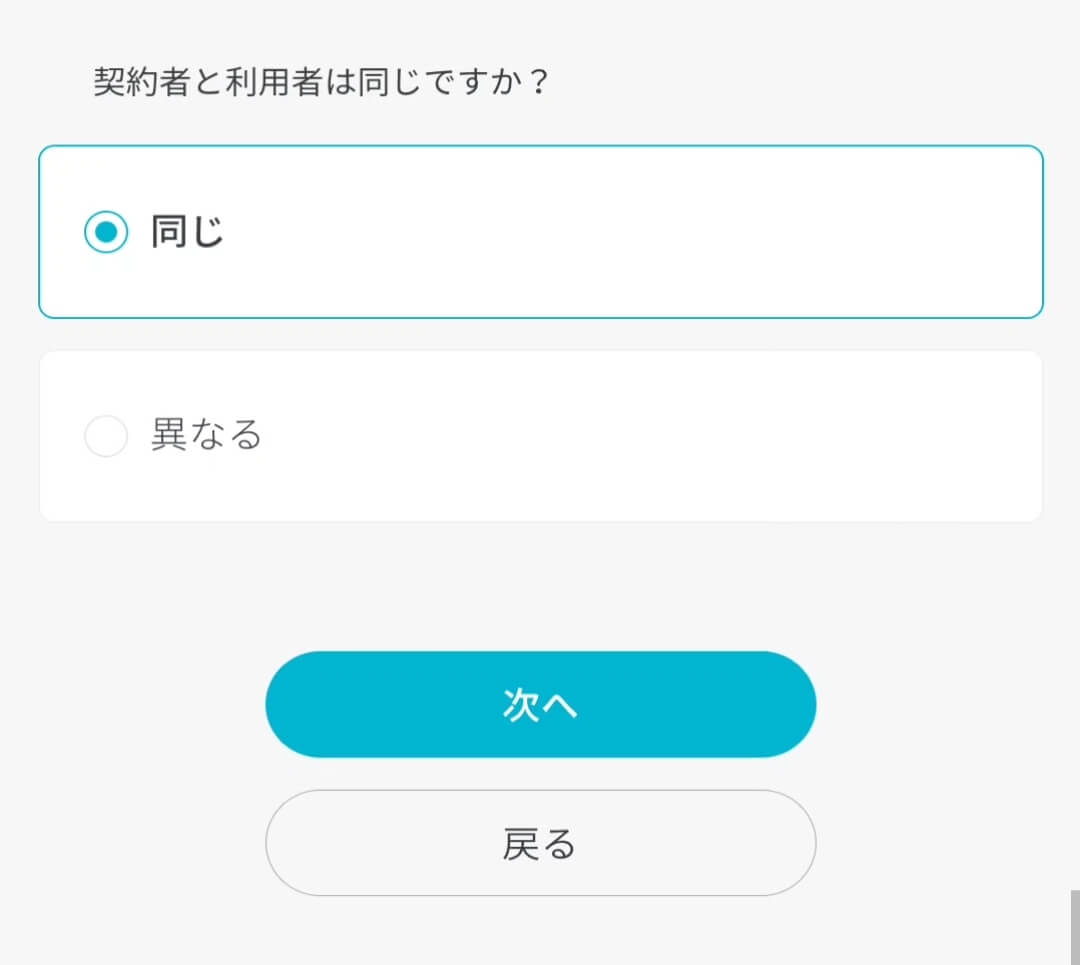The height and width of the screenshot is (965, 1080).
Task: Choose the 異なる option card
Action: tap(541, 436)
